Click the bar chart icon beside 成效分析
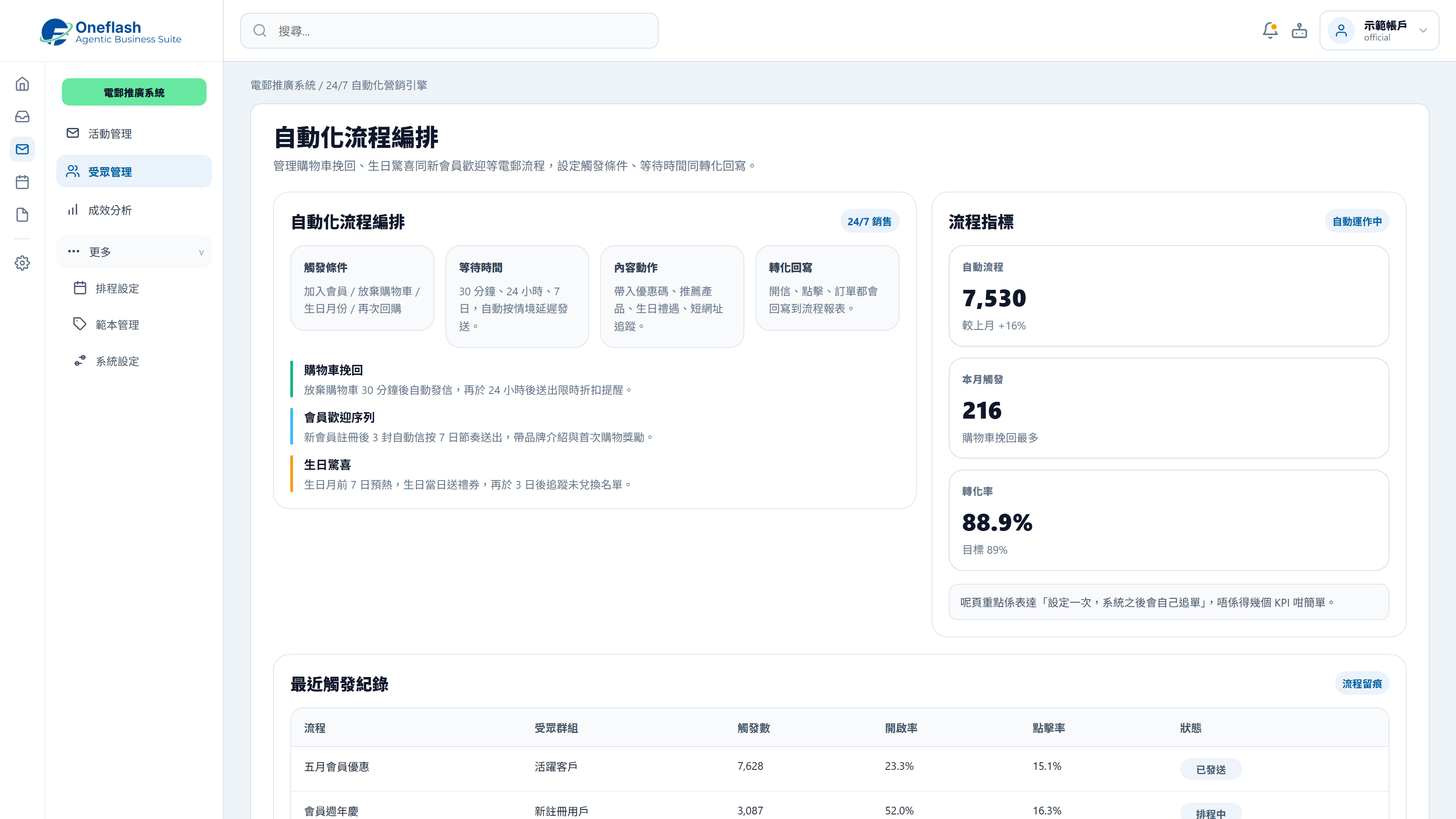Image resolution: width=1456 pixels, height=819 pixels. click(73, 210)
